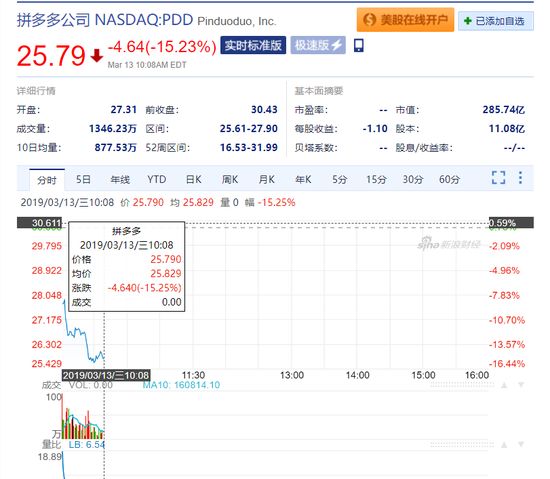This screenshot has width=550, height=479.
Task: Click the MA10: 160814.10 indicator label
Action: click(181, 385)
